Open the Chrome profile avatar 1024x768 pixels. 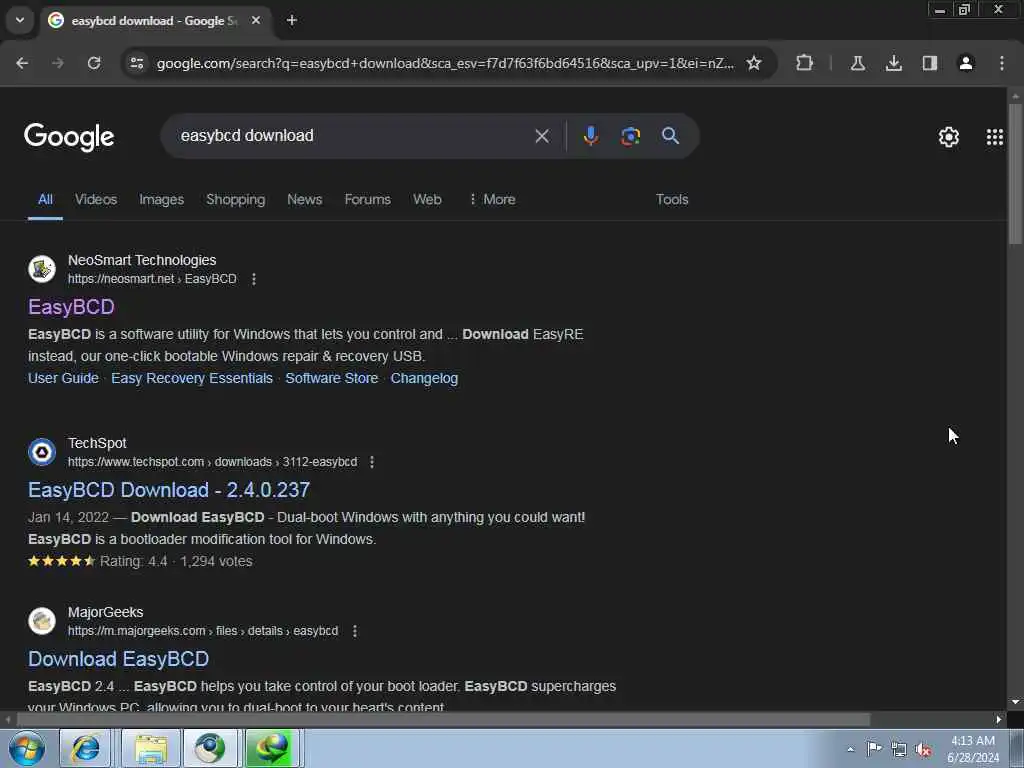(966, 63)
